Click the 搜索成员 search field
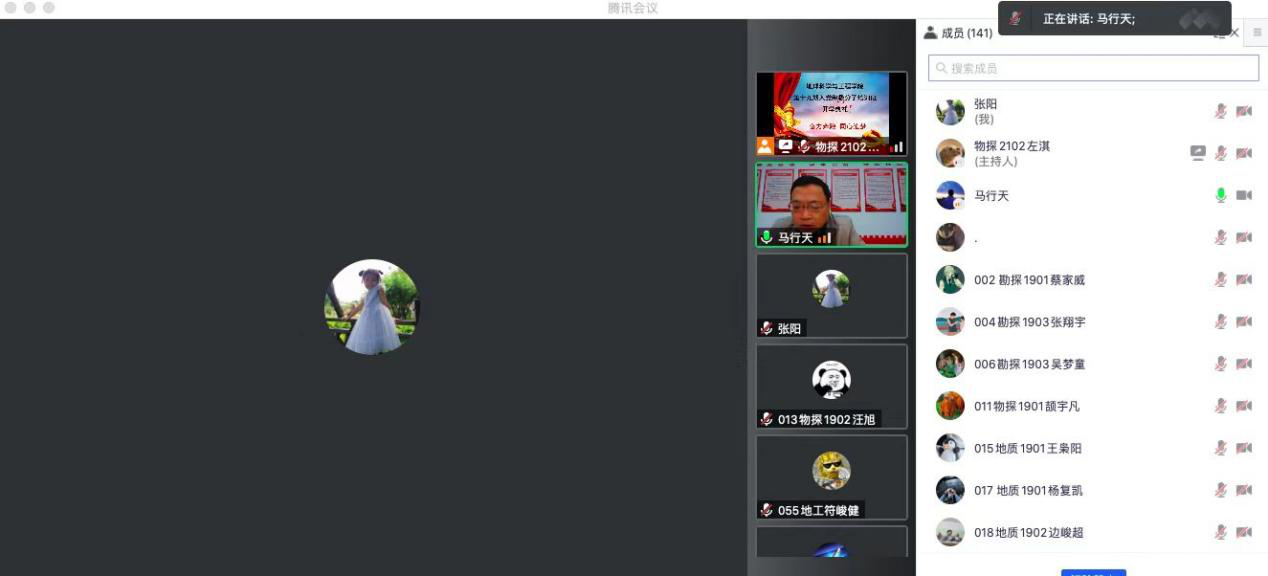Viewport: 1268px width, 576px height. [1093, 68]
